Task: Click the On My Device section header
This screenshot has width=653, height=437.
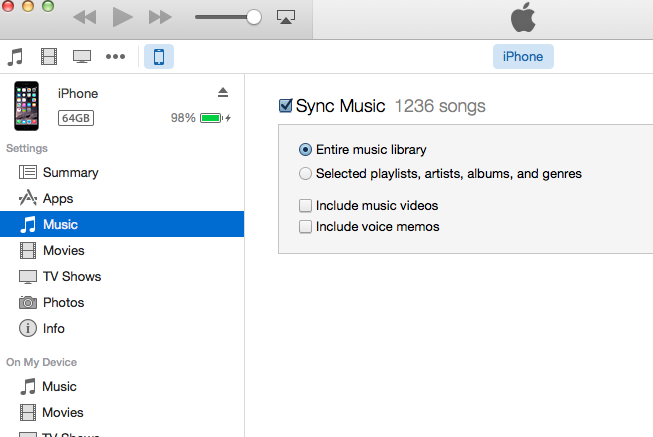Action: 41,362
